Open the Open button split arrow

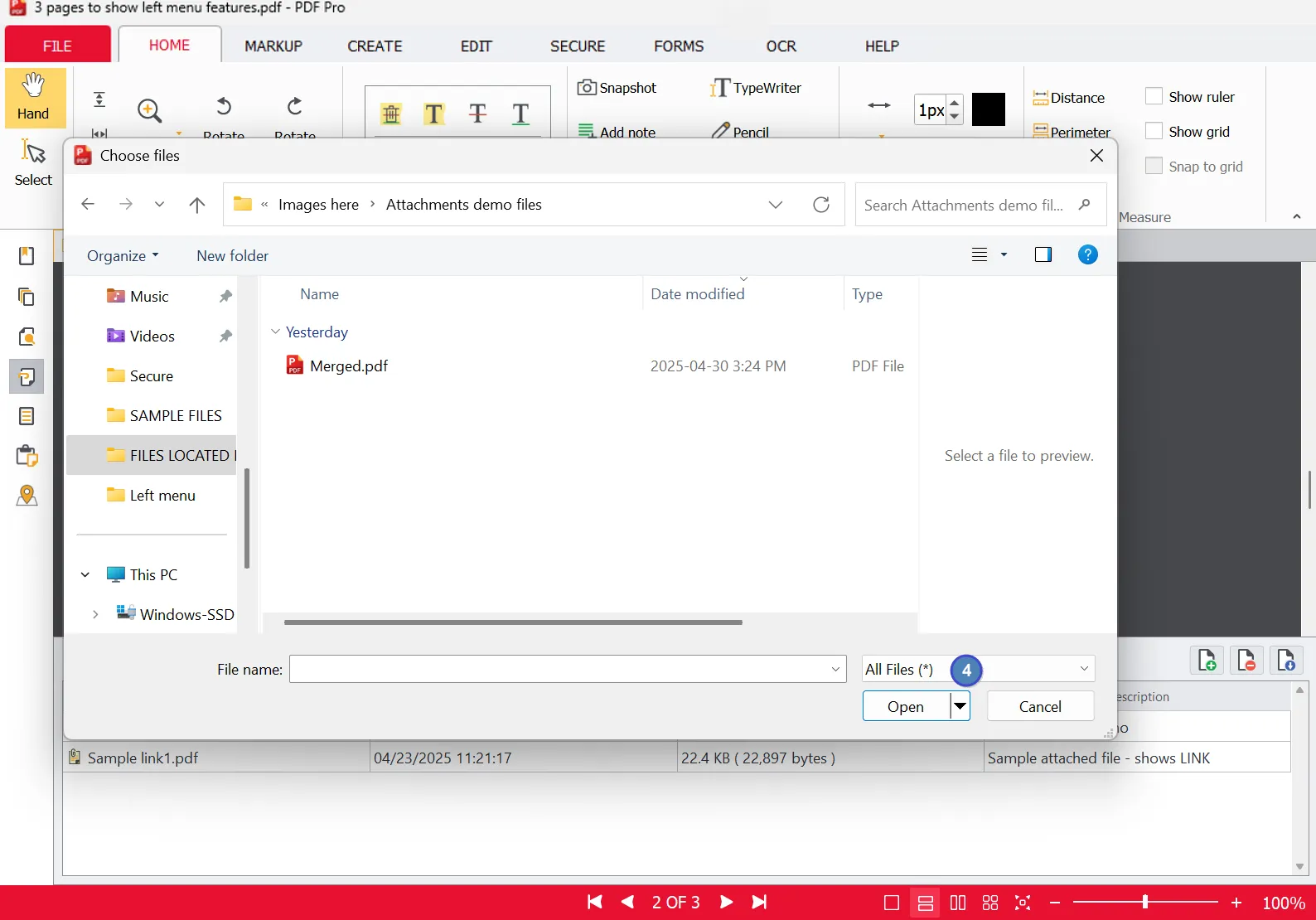(960, 706)
